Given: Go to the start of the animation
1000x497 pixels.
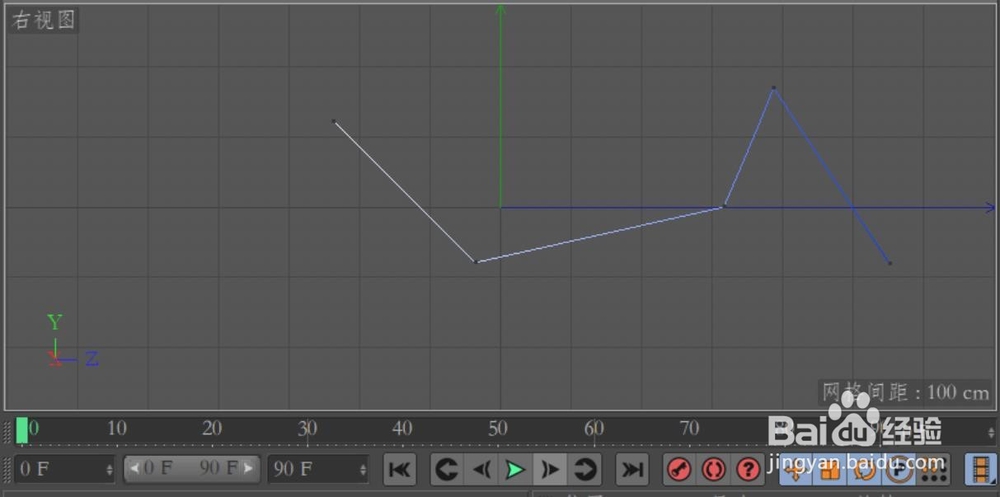Looking at the screenshot, I should [399, 470].
